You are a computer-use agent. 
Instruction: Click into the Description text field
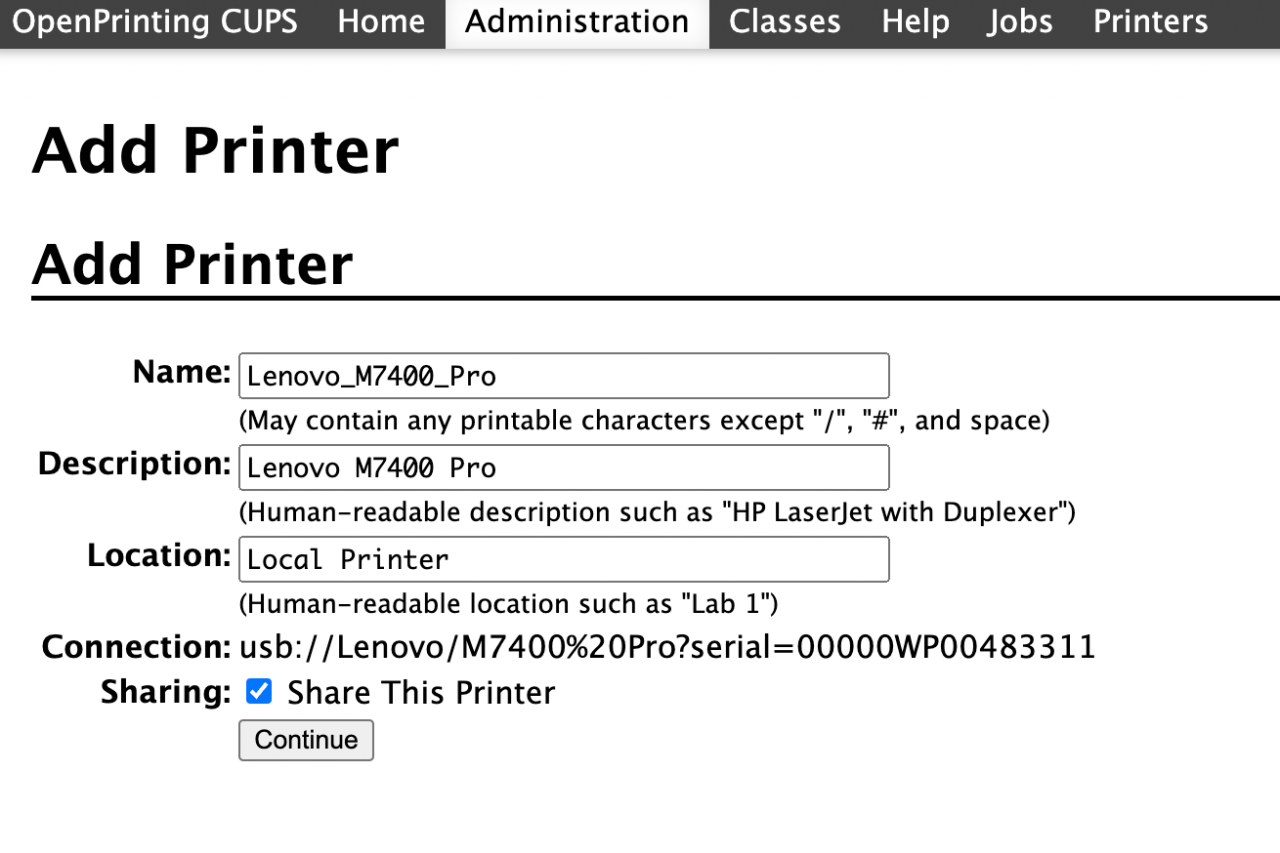[564, 468]
